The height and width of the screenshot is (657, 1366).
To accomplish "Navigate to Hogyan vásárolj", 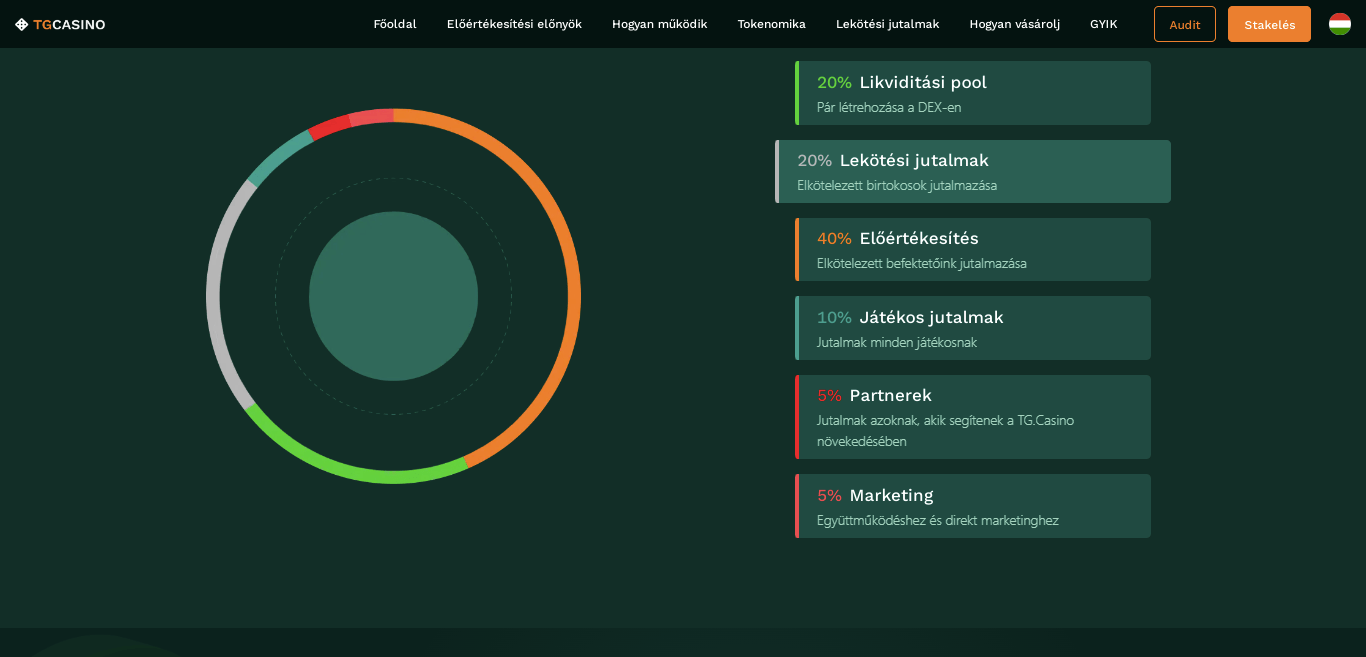I will click(1015, 24).
